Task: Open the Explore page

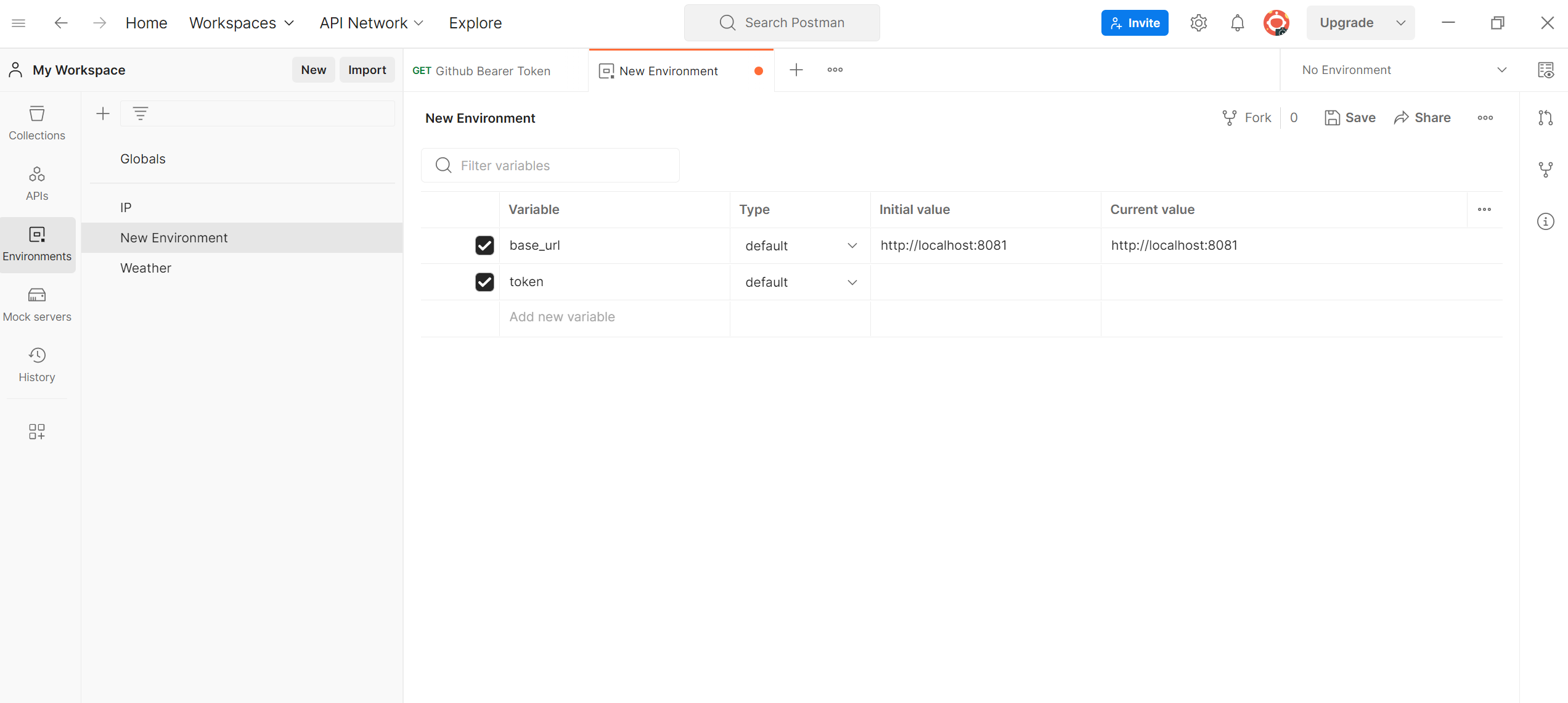Action: pyautogui.click(x=475, y=23)
